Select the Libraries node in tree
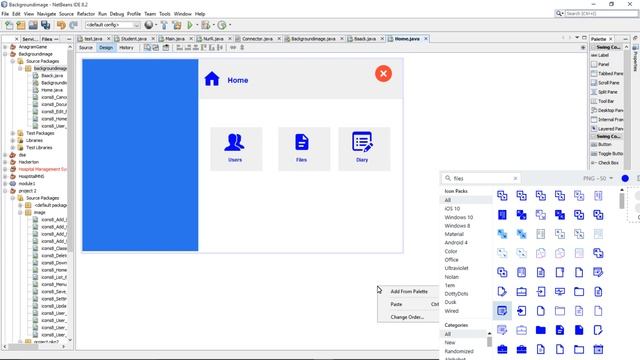This screenshot has height=360, width=640. [x=34, y=140]
